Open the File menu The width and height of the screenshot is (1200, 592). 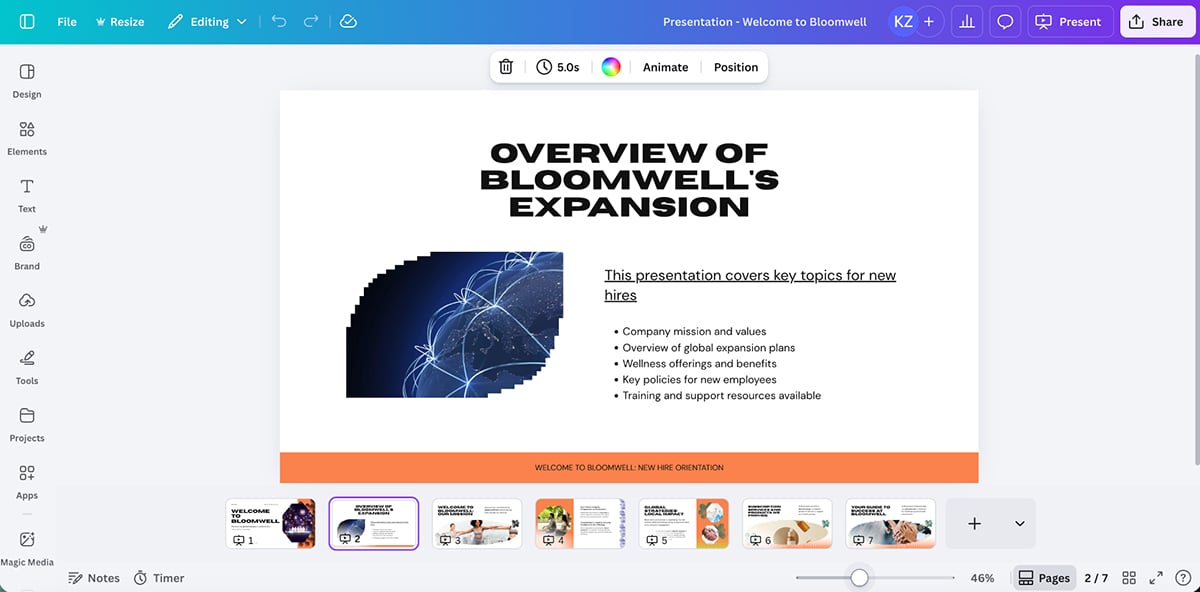click(x=66, y=21)
